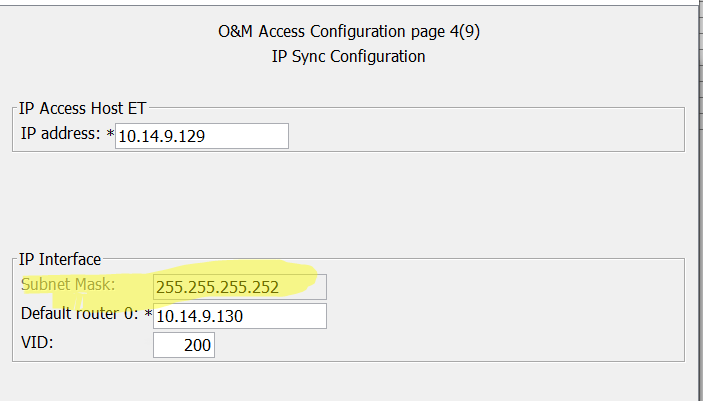
Task: Click the greyed-out "Subnet Mask:" label
Action: click(68, 285)
